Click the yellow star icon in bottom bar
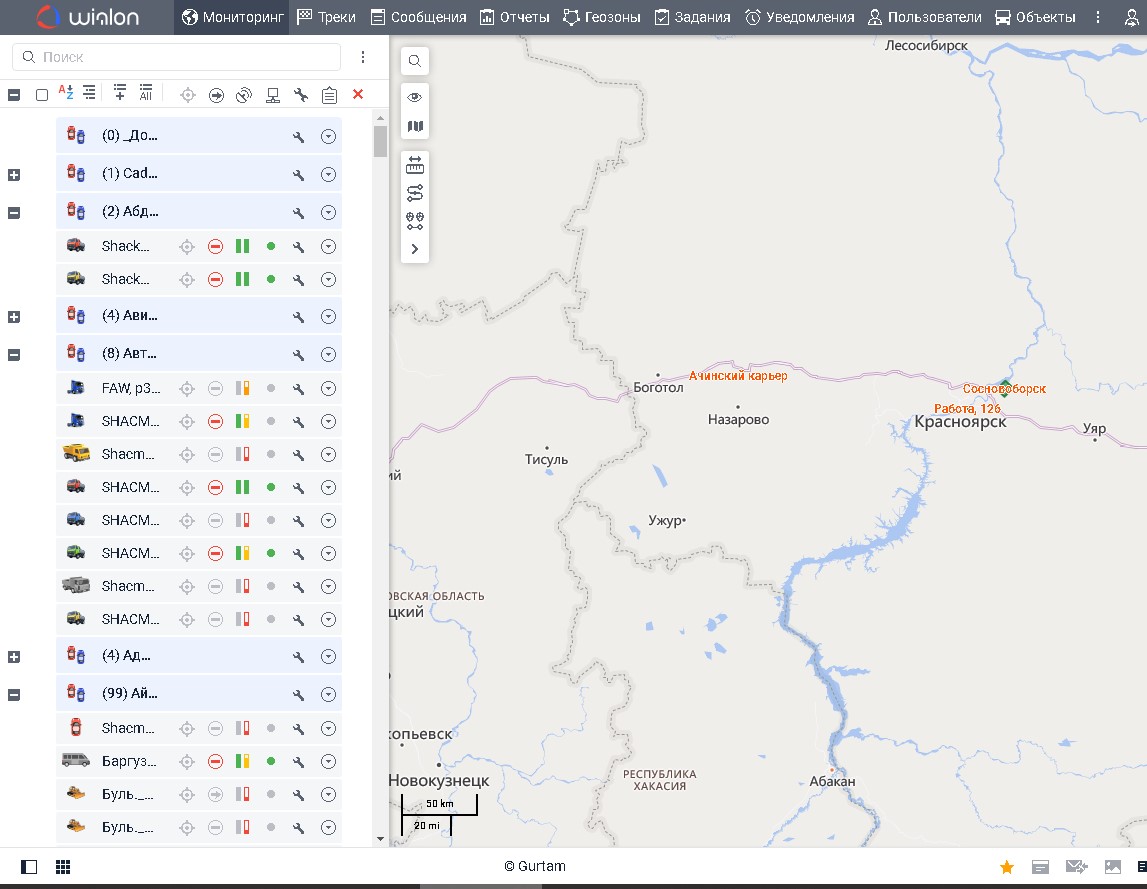Screen dimensions: 1147x889 click(1007, 867)
